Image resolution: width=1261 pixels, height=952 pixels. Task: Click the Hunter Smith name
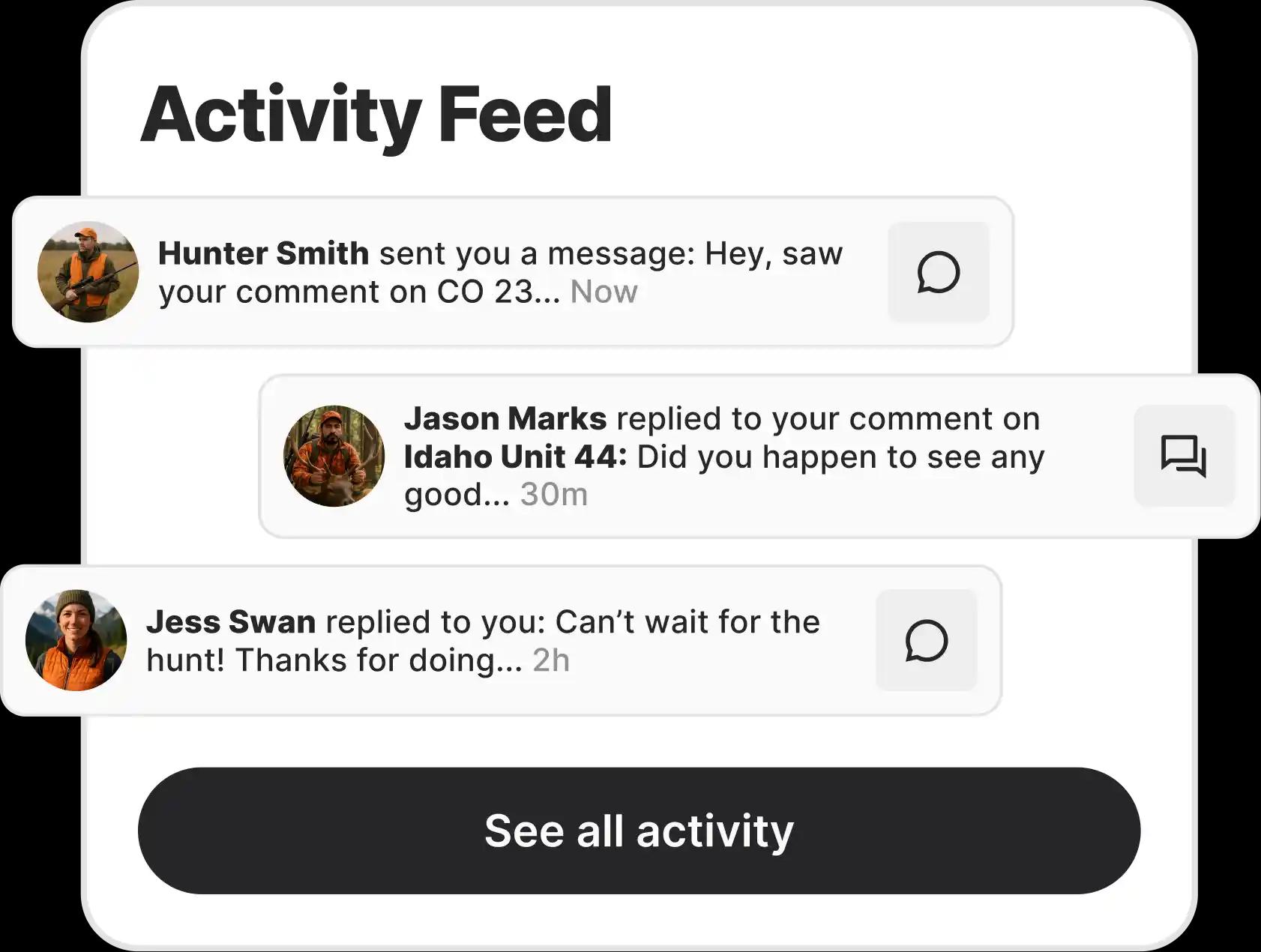coord(263,253)
